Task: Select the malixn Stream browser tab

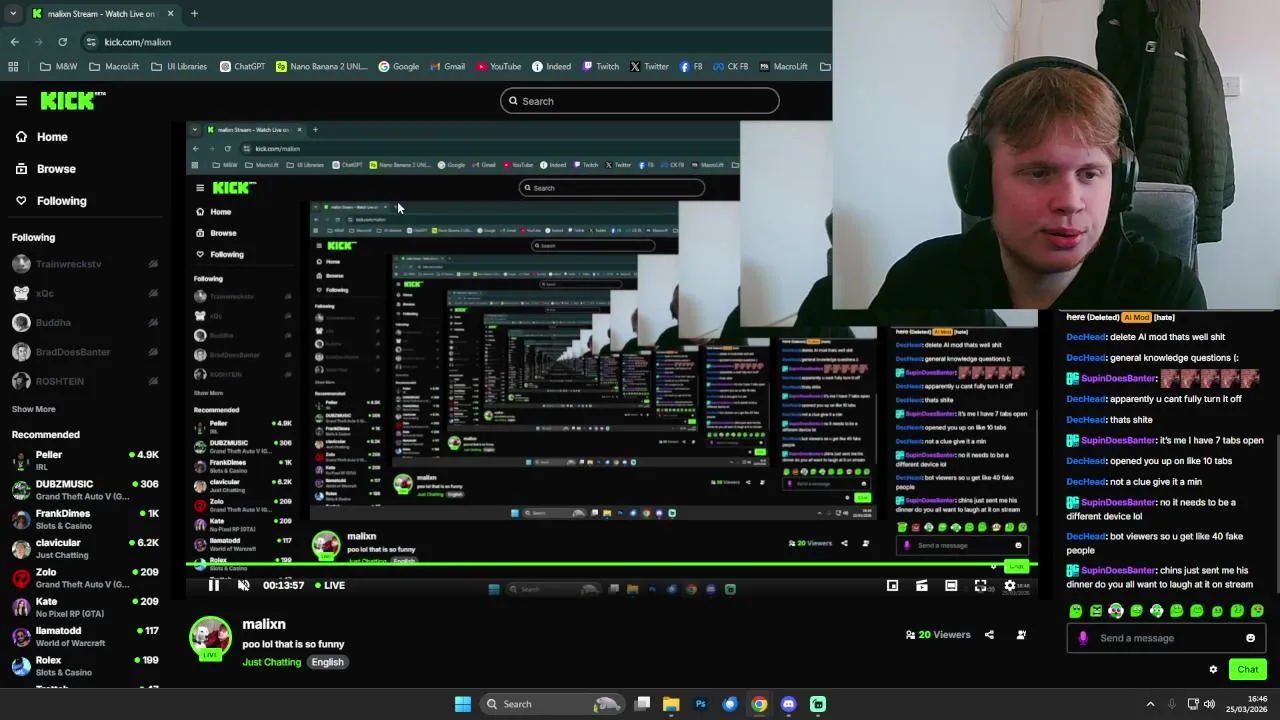Action: tap(102, 14)
